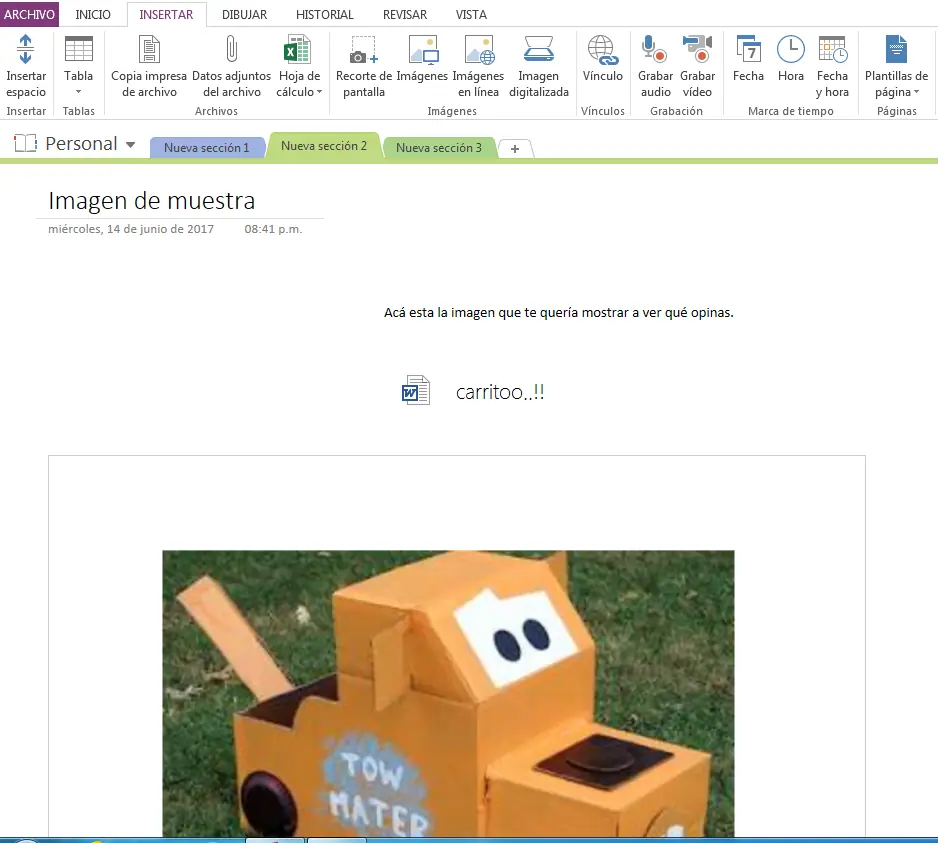Click the page date miércoles, 14 de junio de 2017
The image size is (938, 843).
(x=131, y=229)
